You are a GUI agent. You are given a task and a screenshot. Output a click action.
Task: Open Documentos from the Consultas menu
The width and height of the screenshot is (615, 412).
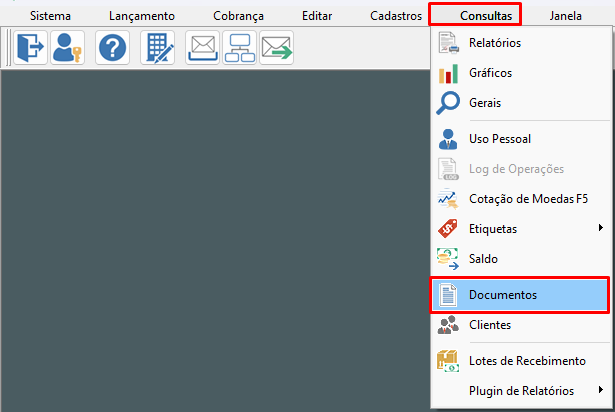tap(520, 295)
